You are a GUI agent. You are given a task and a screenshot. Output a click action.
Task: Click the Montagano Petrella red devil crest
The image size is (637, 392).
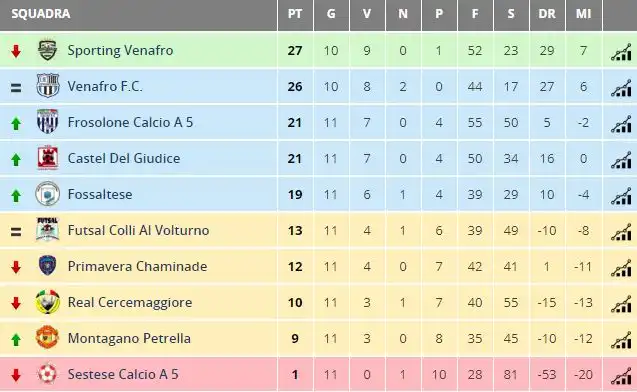click(x=48, y=337)
